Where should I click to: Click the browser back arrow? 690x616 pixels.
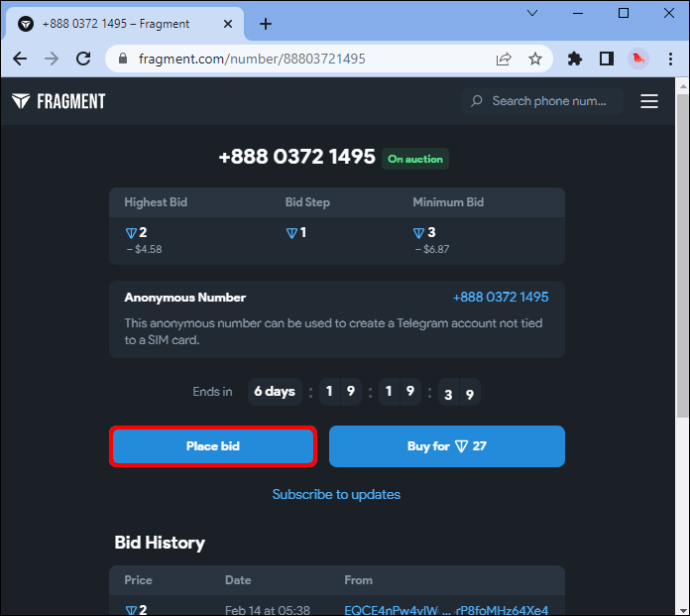(20, 59)
